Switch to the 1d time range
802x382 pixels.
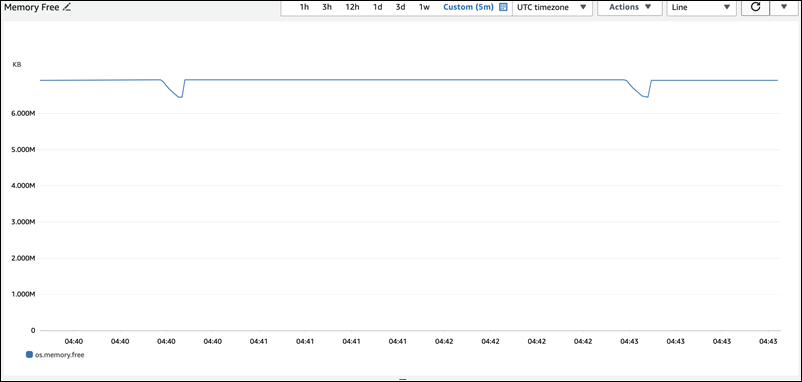point(377,7)
